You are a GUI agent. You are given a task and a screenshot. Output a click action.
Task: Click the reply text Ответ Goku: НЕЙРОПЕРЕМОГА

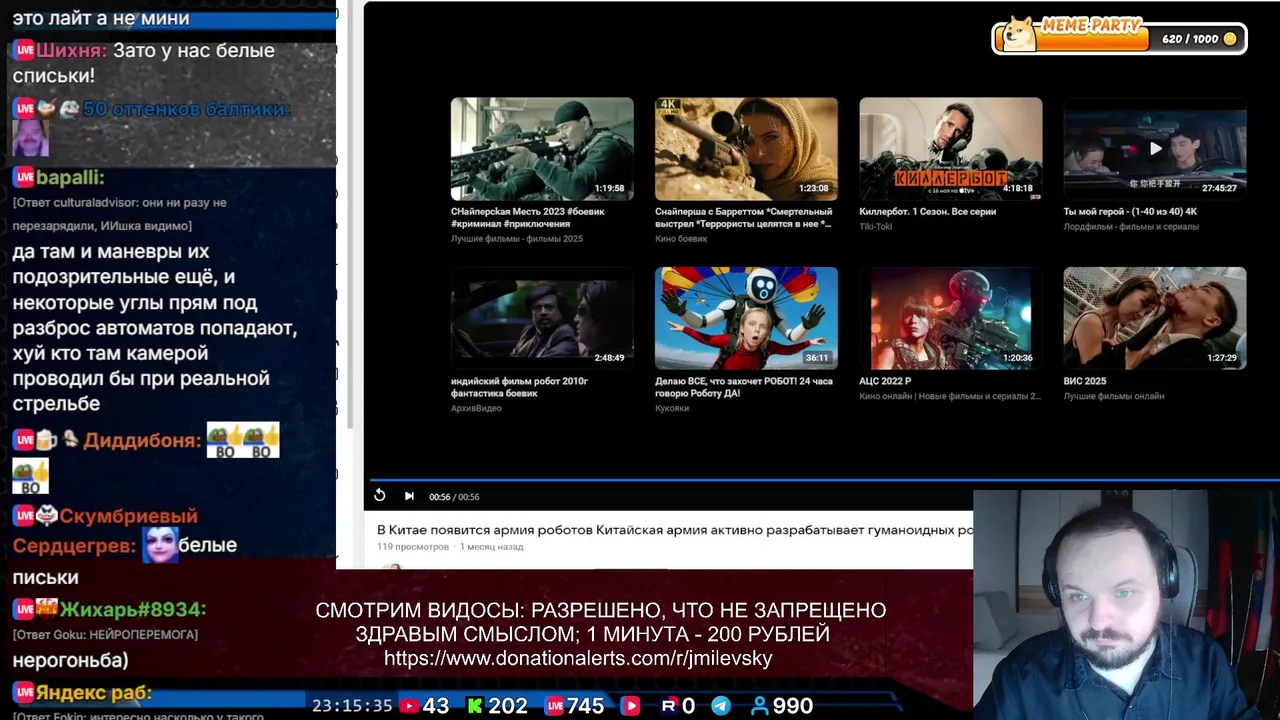click(105, 635)
